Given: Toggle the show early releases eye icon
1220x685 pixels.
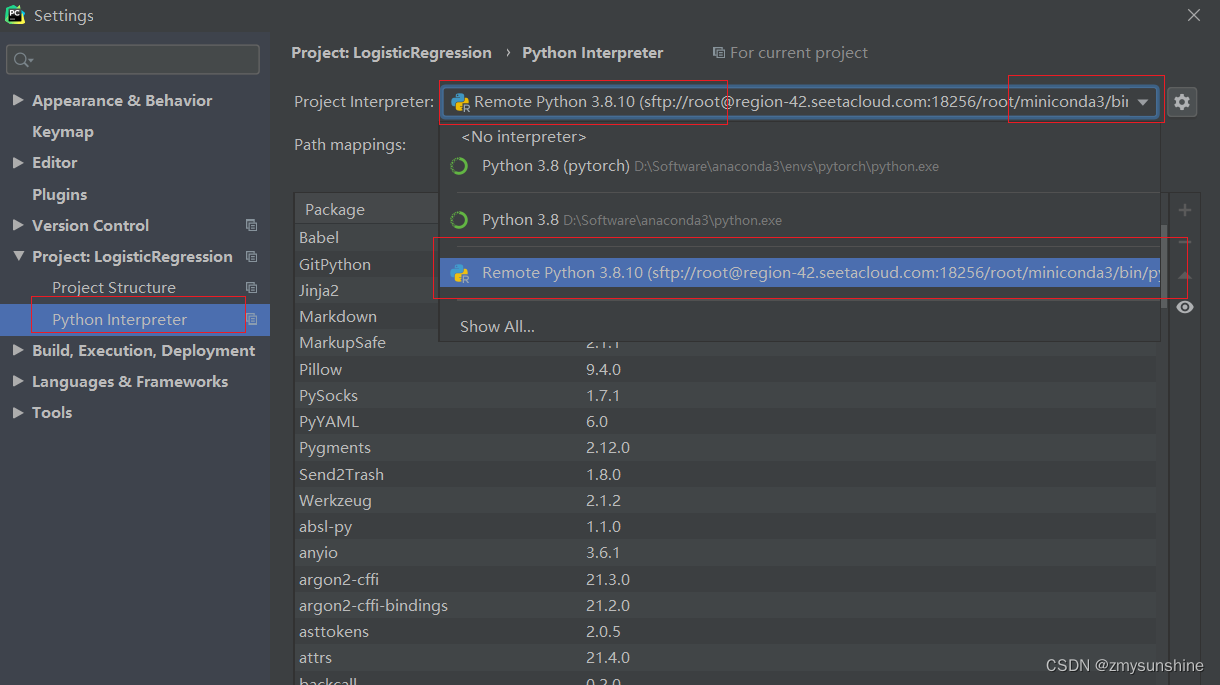Looking at the screenshot, I should click(1185, 307).
